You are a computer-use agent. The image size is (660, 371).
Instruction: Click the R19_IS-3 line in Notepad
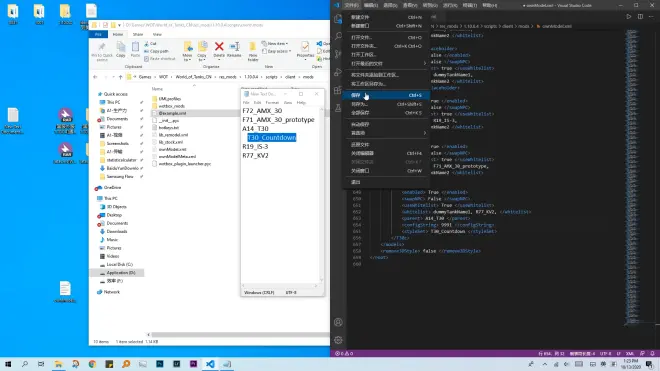[x=255, y=147]
